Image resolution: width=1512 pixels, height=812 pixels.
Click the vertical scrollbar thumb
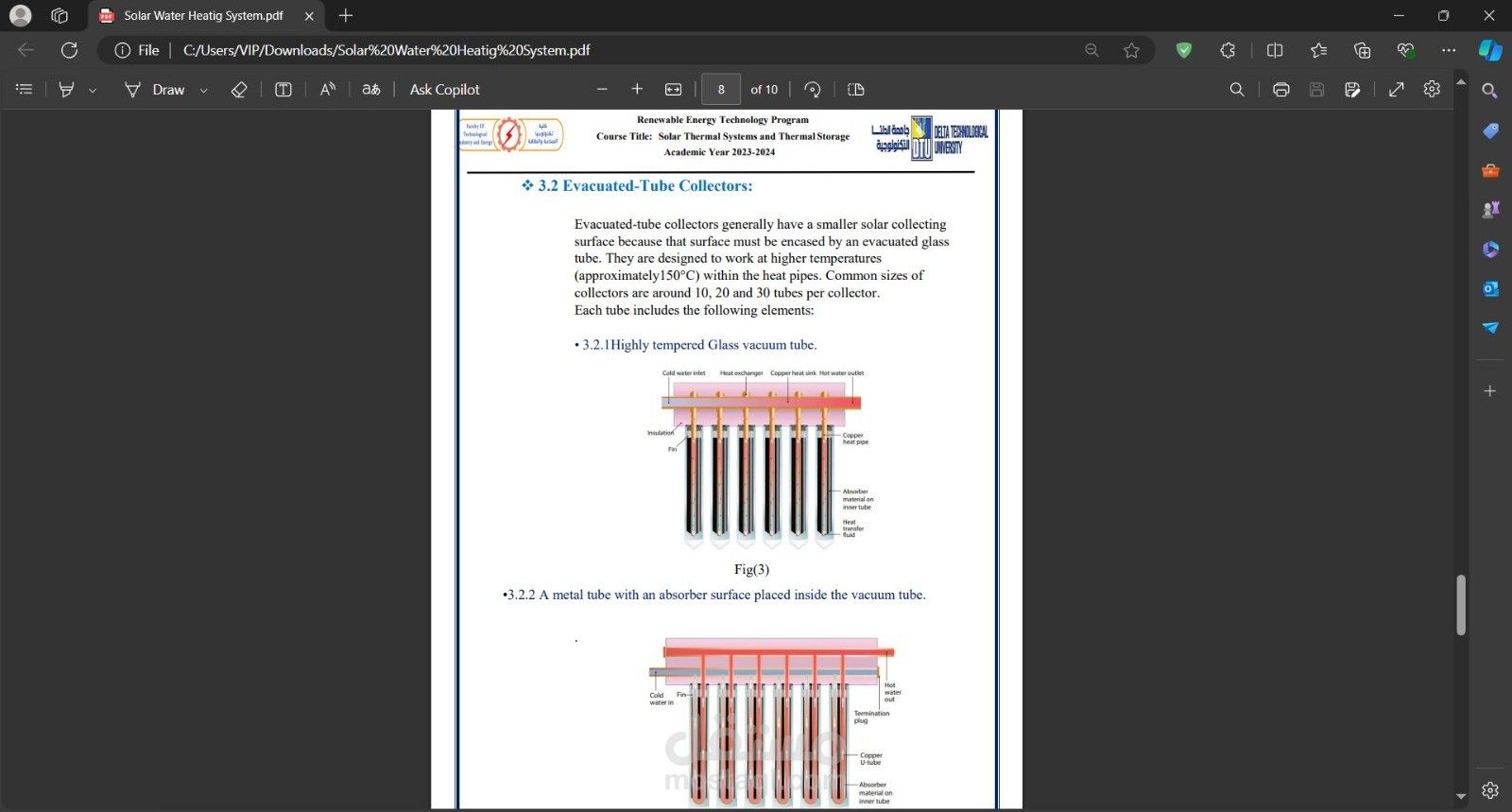(1461, 605)
